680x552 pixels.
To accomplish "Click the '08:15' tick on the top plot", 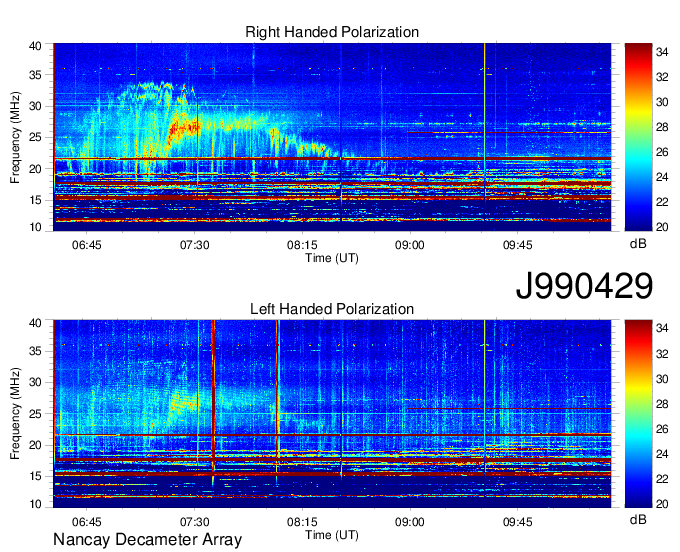I will coord(302,245).
